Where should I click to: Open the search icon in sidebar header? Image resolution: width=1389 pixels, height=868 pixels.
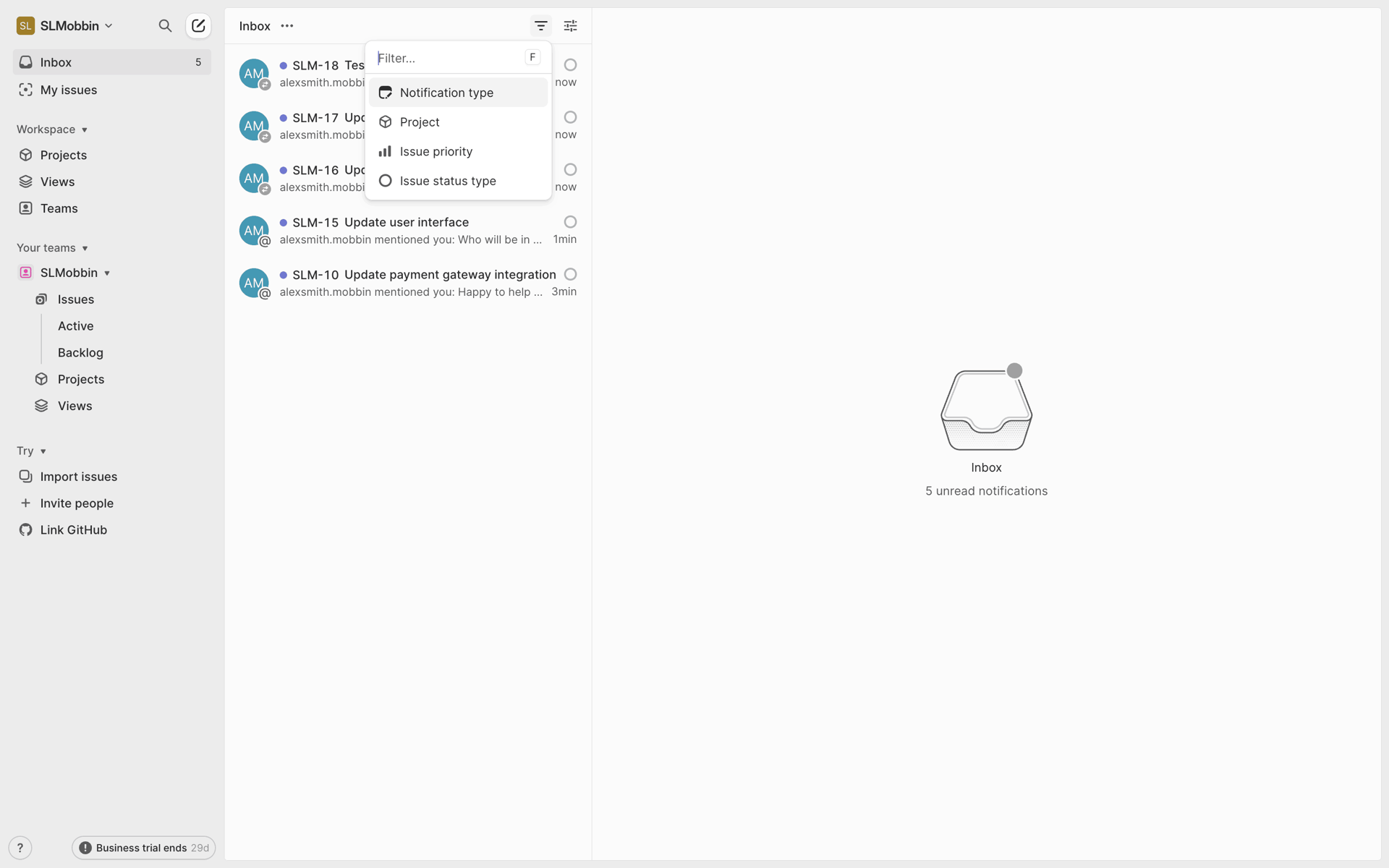[x=165, y=26]
